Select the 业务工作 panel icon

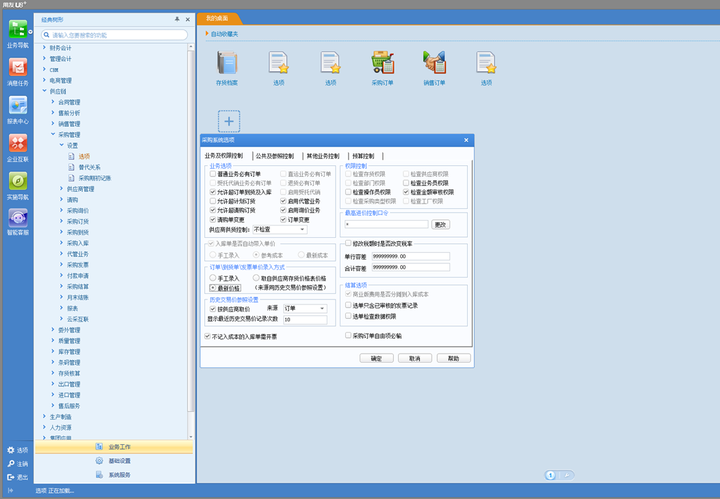[99, 447]
